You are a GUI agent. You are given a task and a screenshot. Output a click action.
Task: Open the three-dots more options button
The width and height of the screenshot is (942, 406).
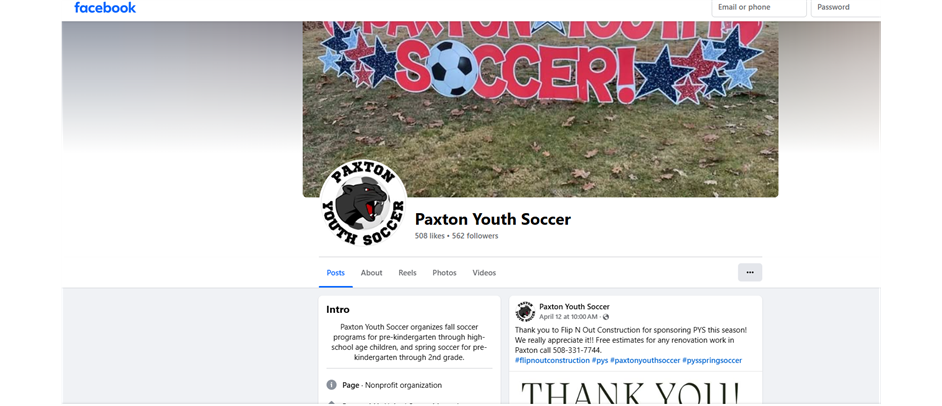(750, 272)
